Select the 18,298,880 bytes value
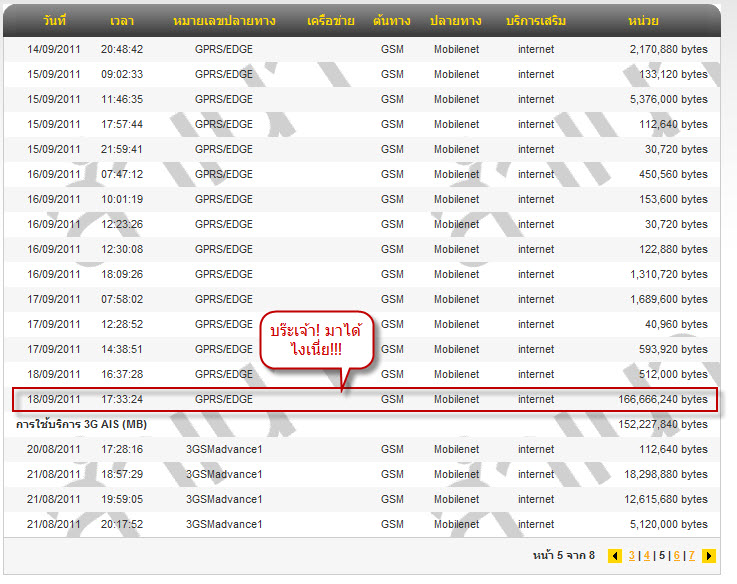The image size is (737, 584). click(666, 474)
